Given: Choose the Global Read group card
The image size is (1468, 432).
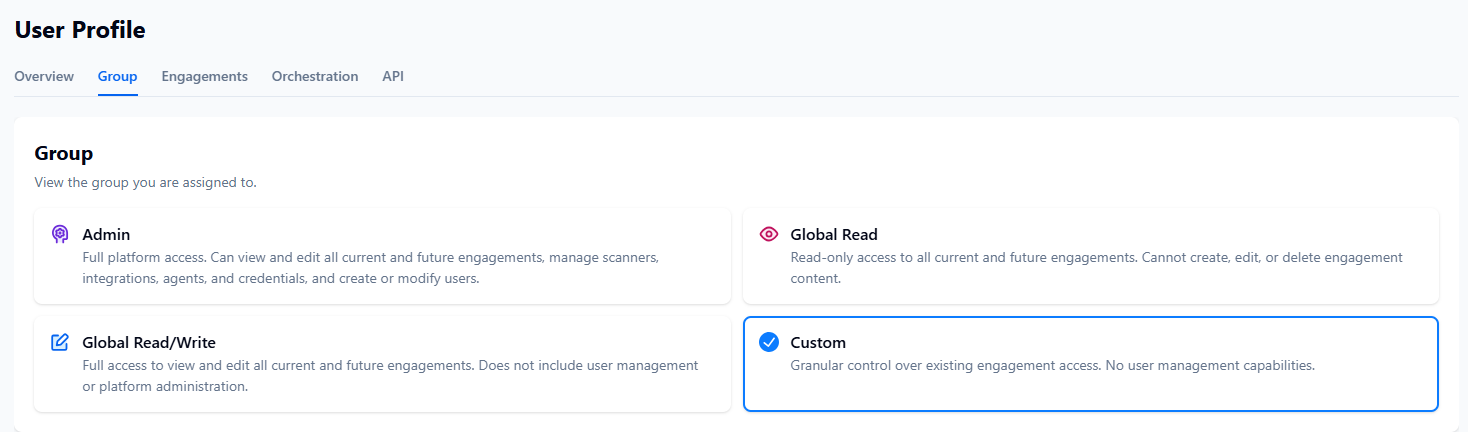Looking at the screenshot, I should tap(1090, 256).
